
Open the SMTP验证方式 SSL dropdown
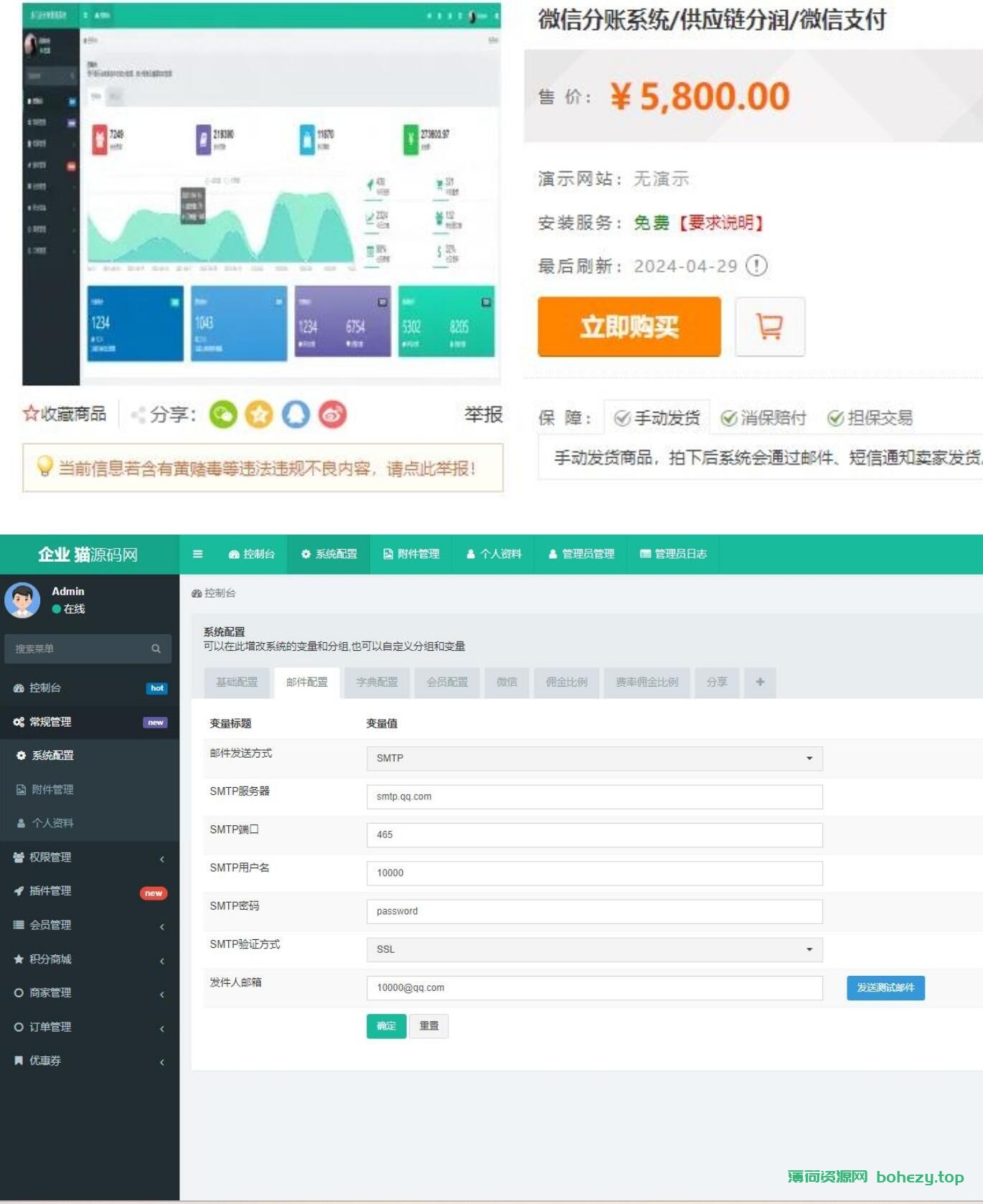pyautogui.click(x=594, y=949)
